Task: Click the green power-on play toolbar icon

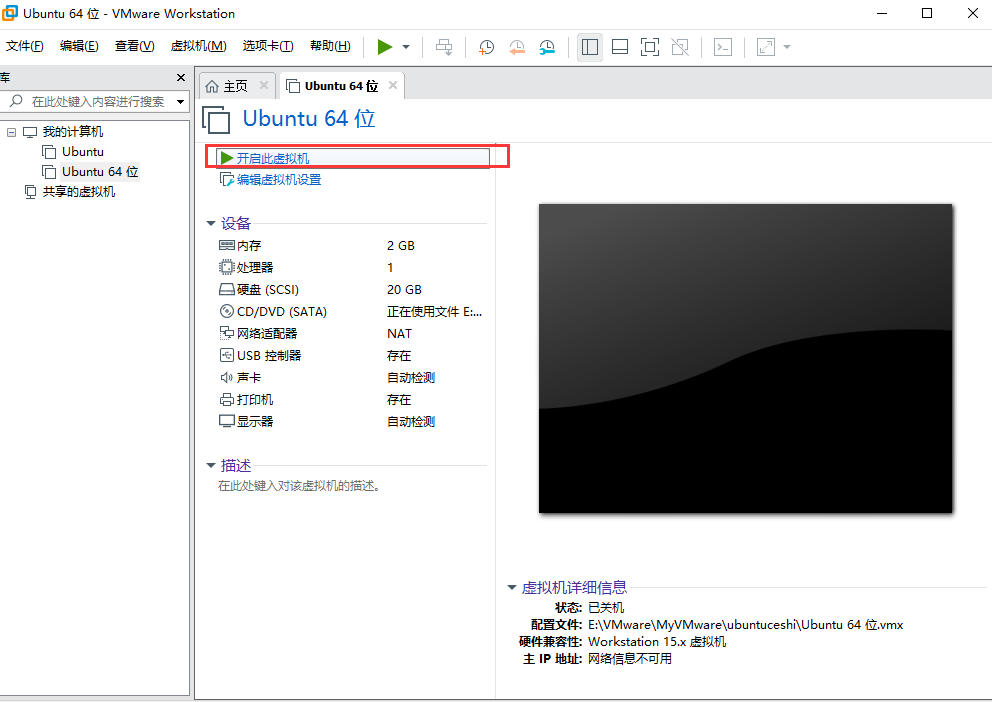Action: pos(385,47)
